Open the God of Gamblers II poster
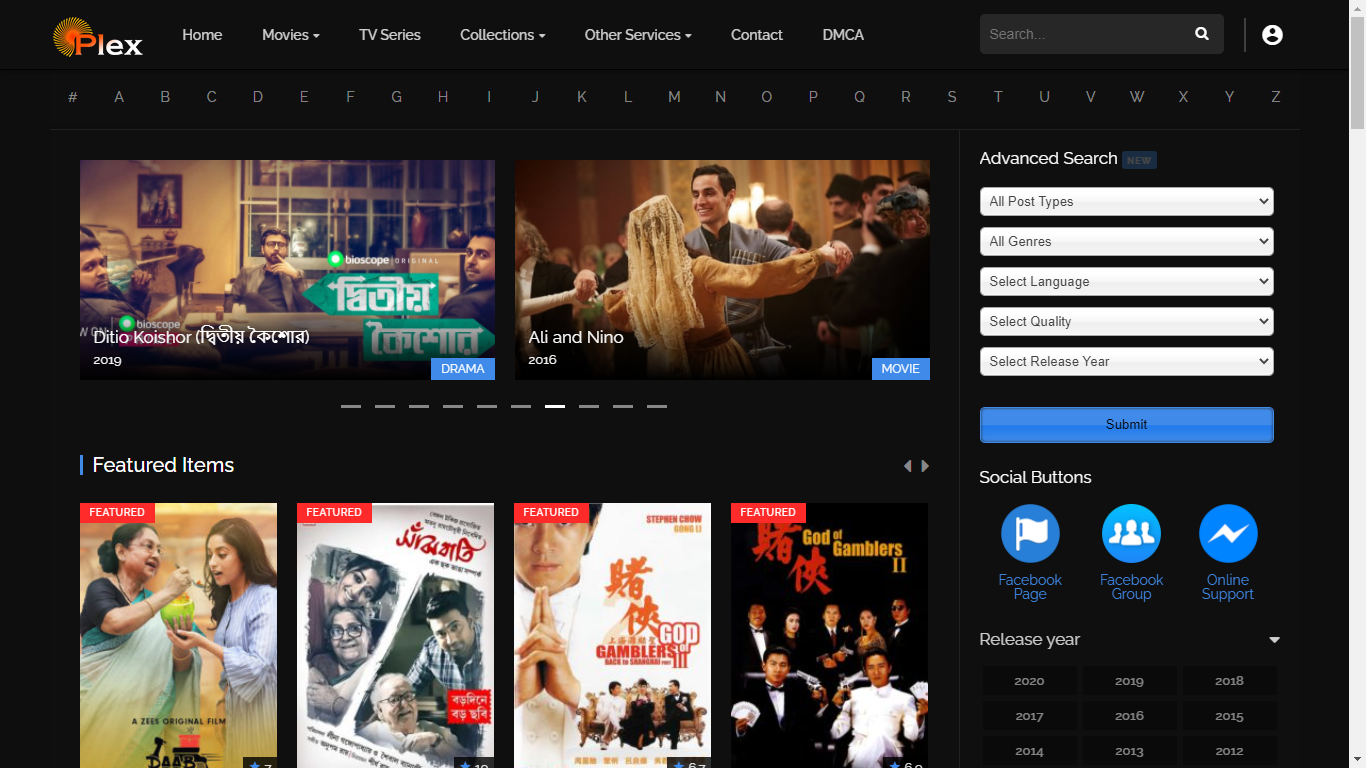Screen dimensions: 1366x768 point(829,635)
